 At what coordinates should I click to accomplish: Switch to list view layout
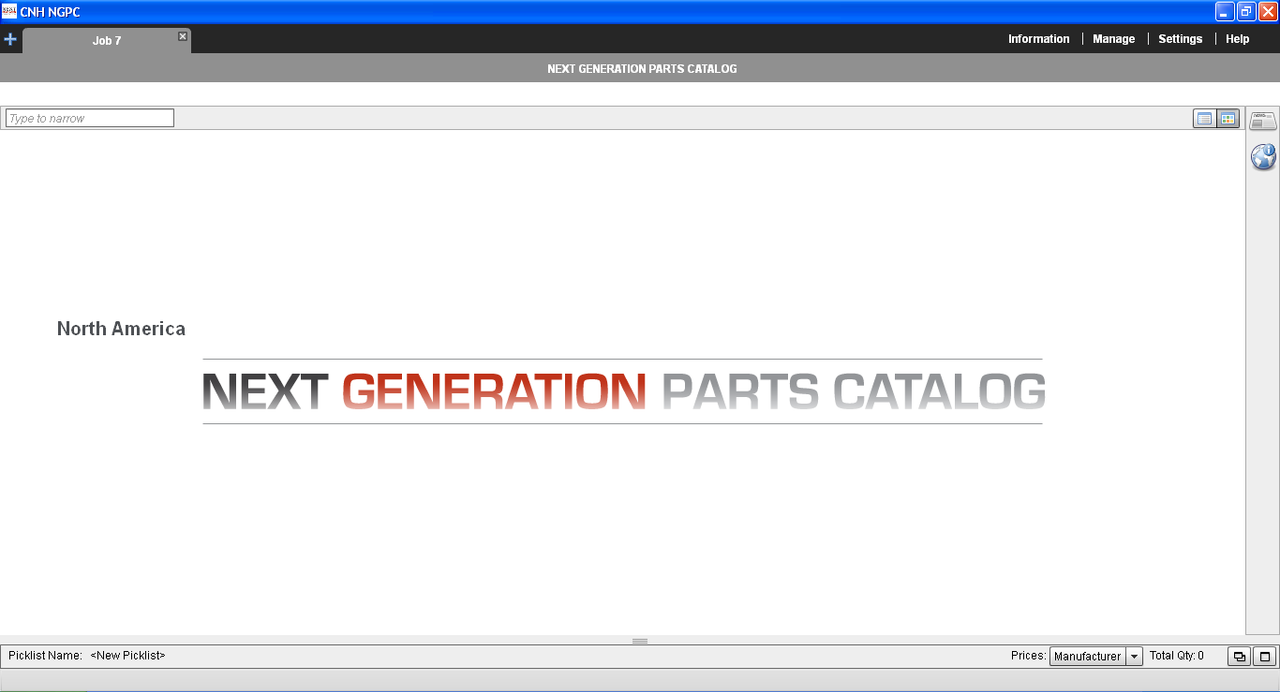coord(1204,119)
